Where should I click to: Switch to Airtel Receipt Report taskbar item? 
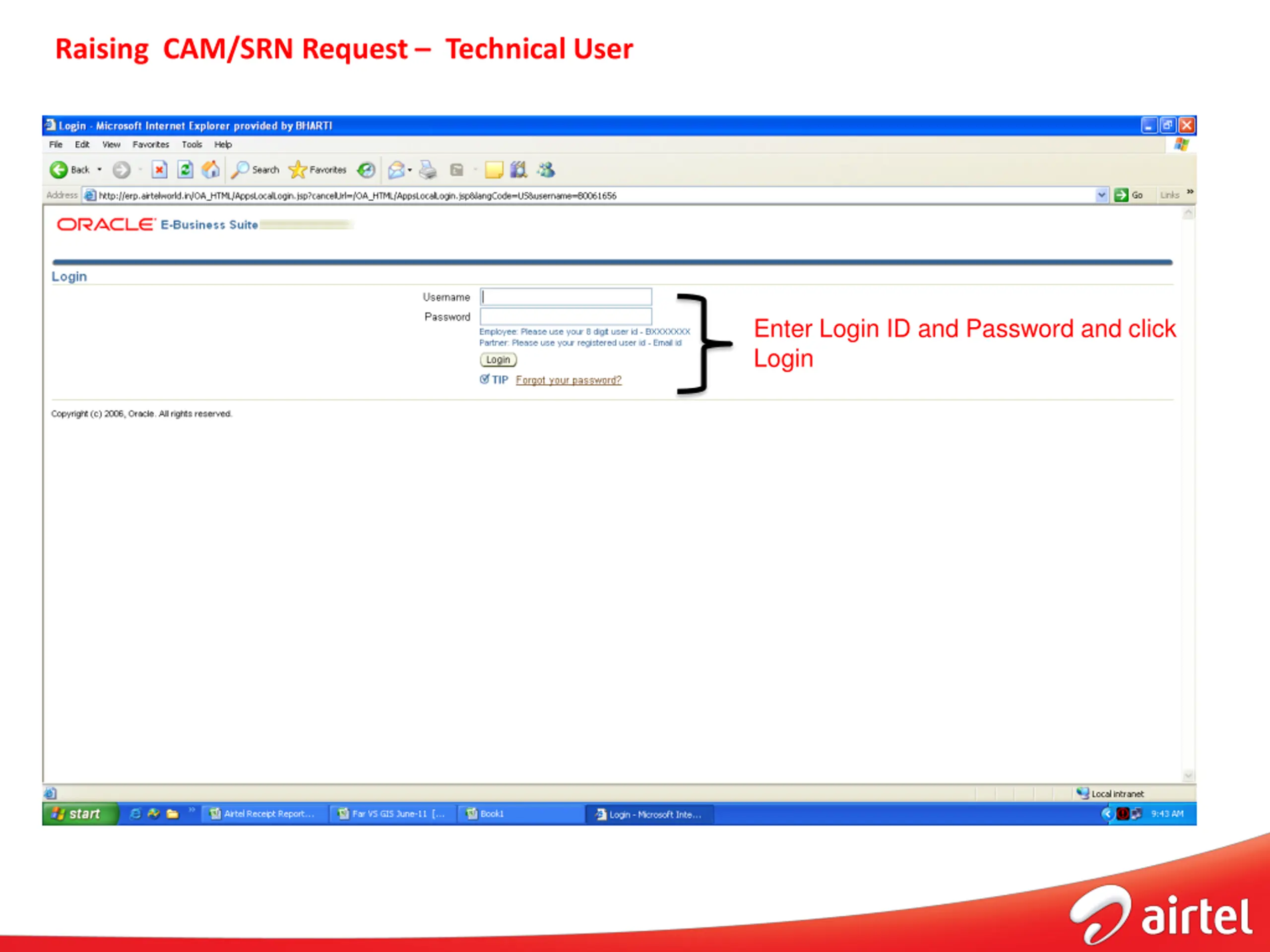pyautogui.click(x=264, y=814)
